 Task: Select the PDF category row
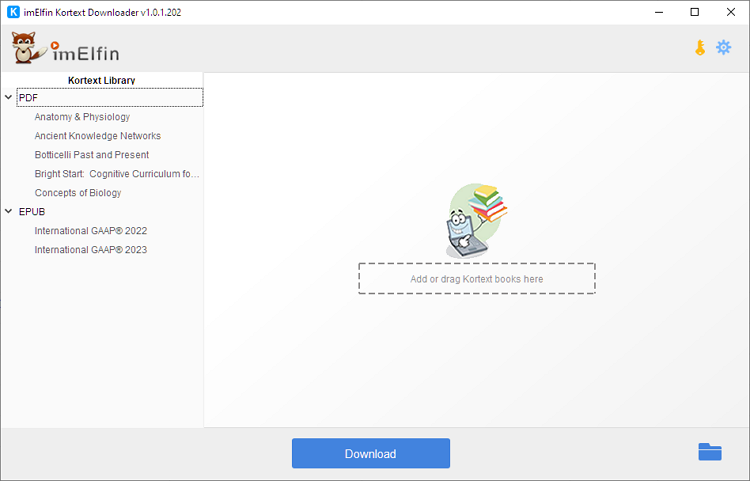[110, 98]
